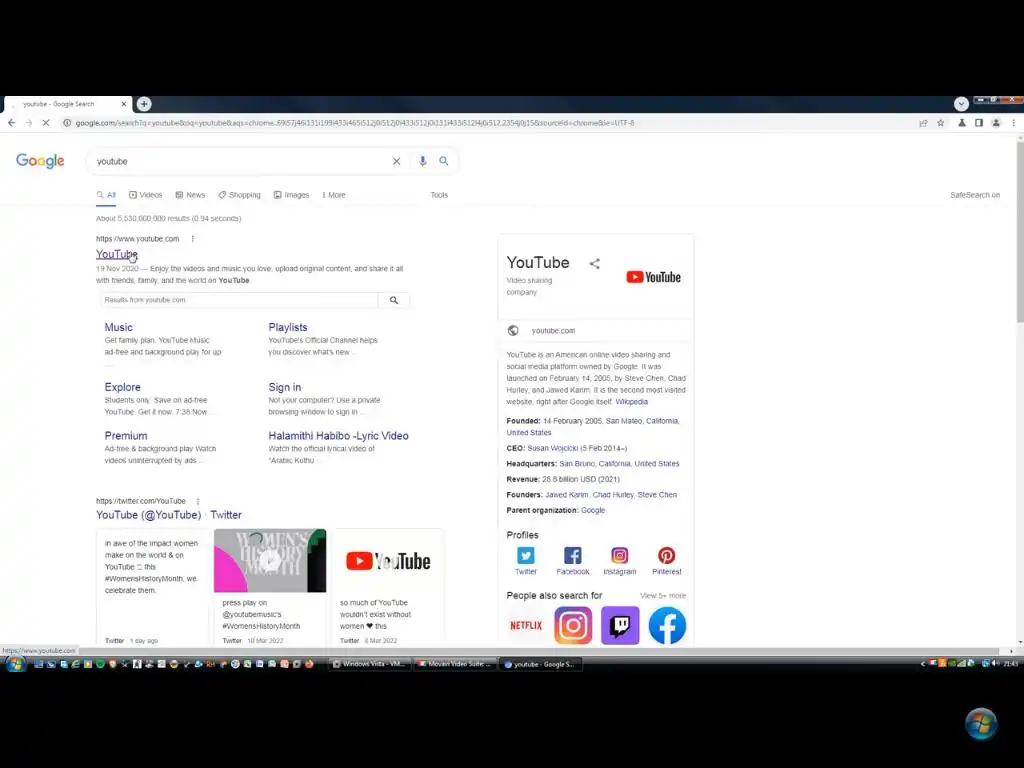Open the Playlists sitelink

coord(288,327)
